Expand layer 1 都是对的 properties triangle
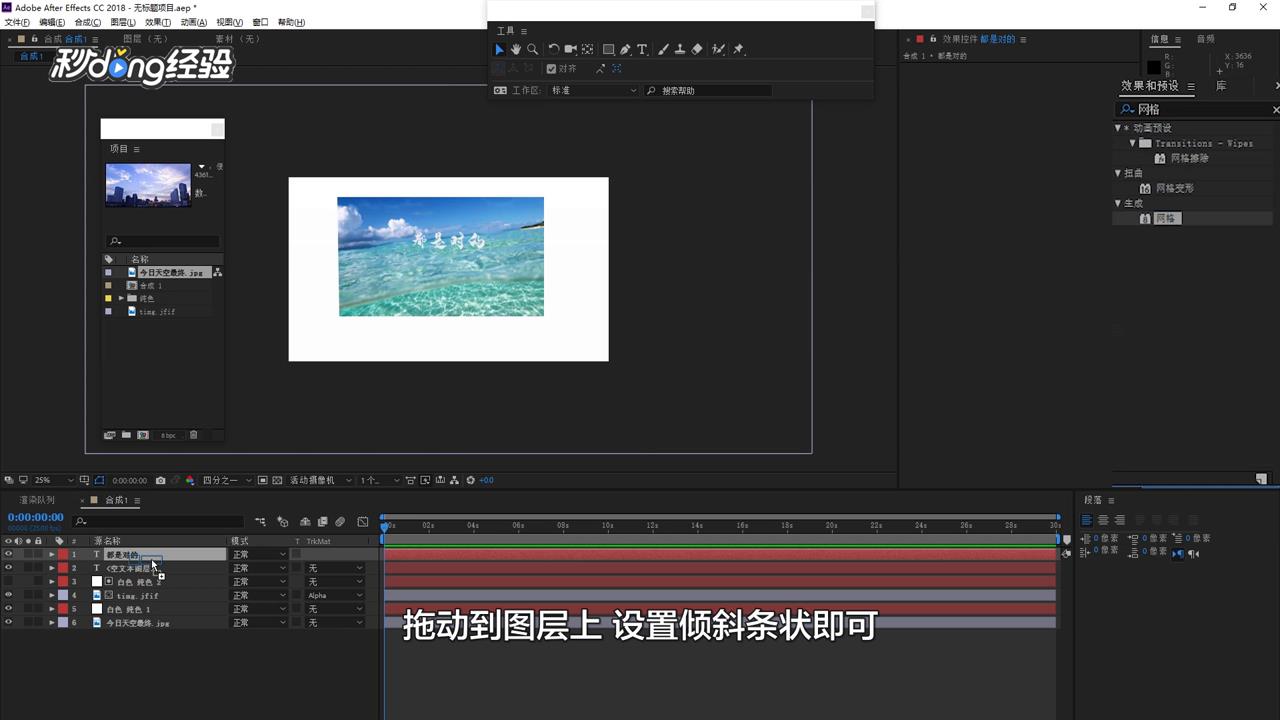 tap(52, 554)
